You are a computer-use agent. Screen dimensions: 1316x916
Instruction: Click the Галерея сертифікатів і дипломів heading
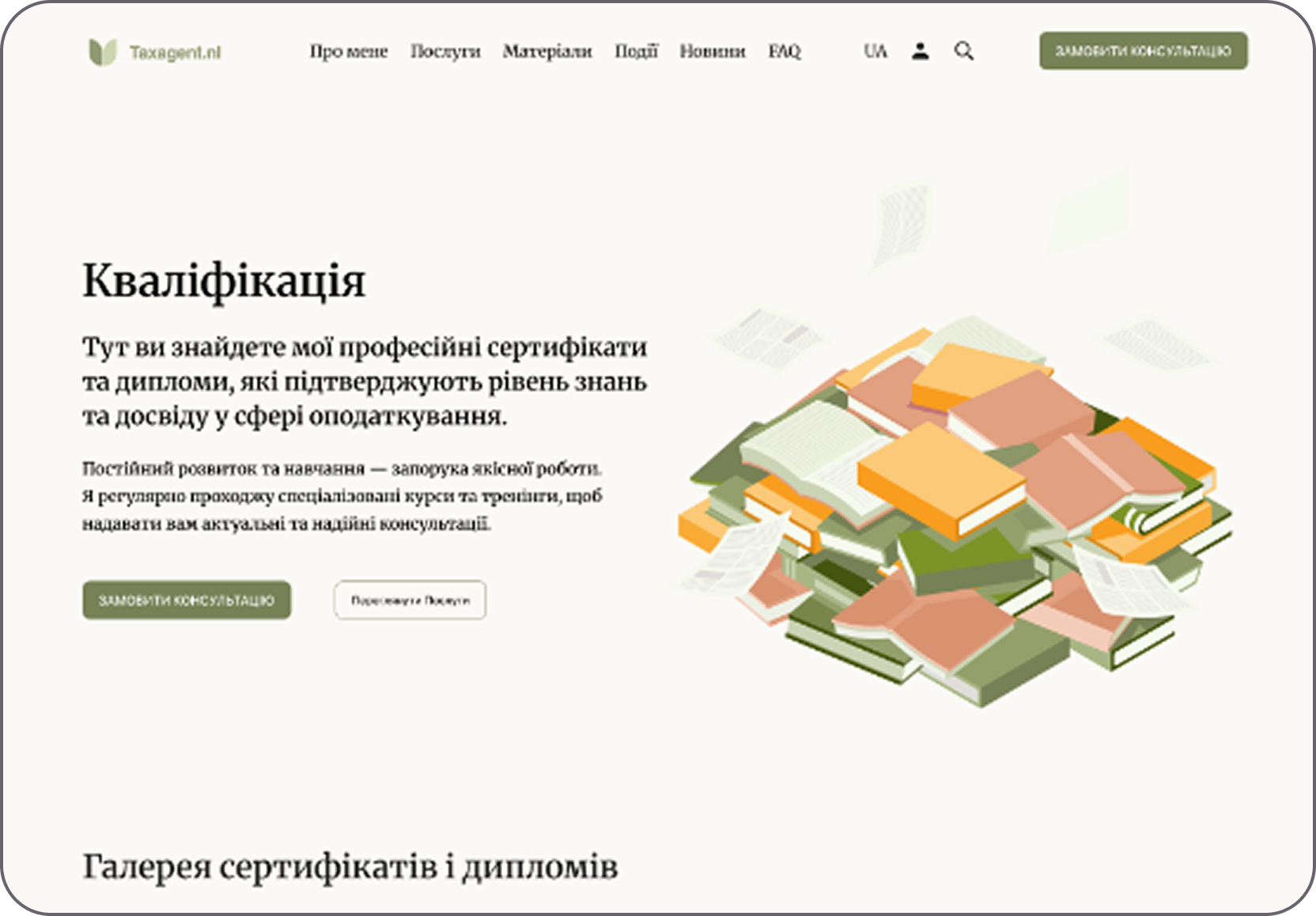pyautogui.click(x=350, y=867)
